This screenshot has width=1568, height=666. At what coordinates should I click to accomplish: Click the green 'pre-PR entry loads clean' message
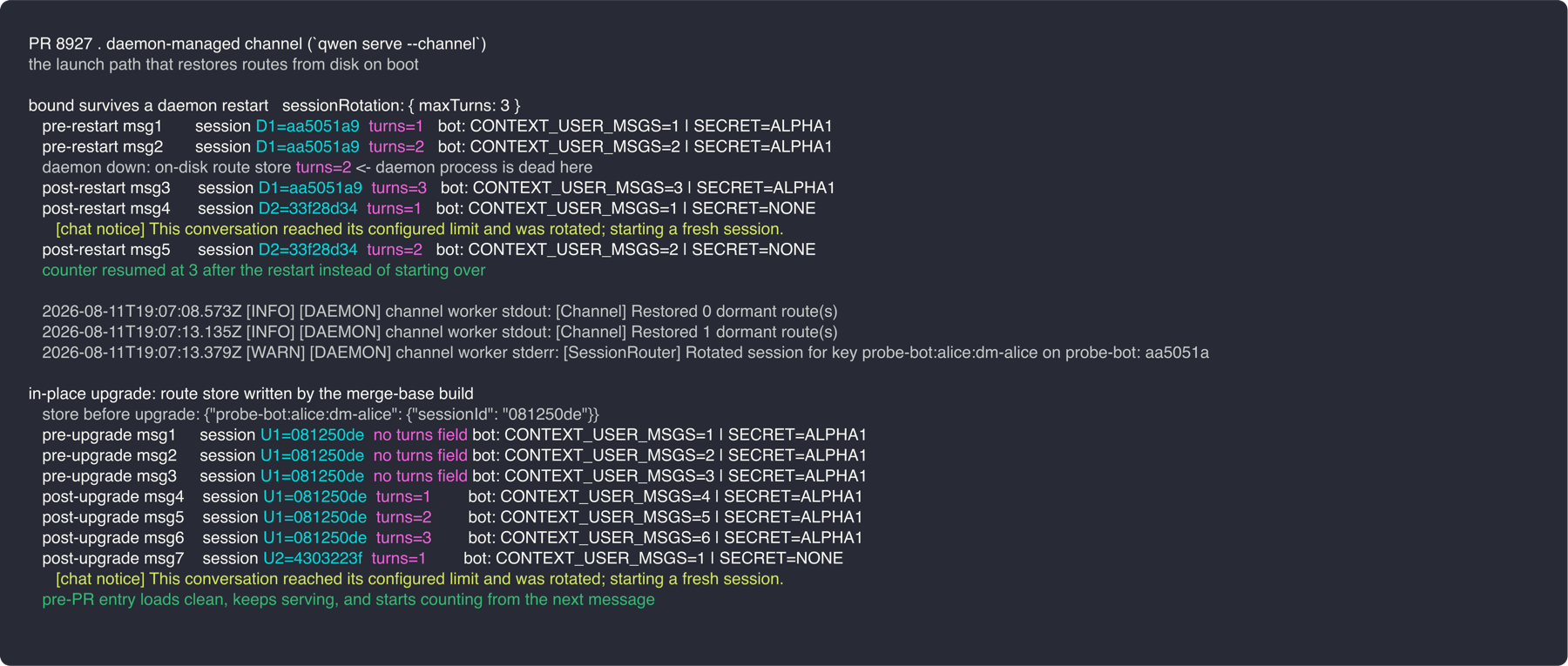(x=348, y=599)
